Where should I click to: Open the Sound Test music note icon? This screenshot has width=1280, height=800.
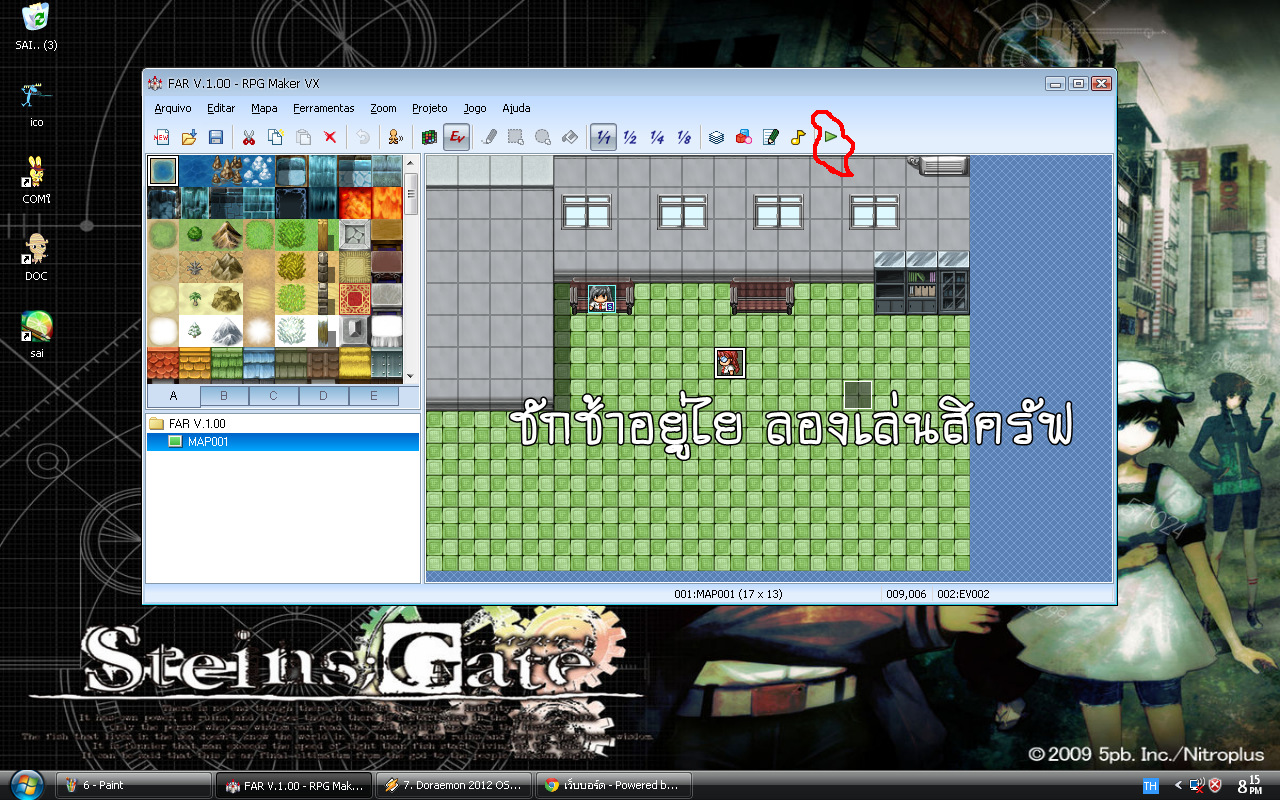[x=798, y=137]
